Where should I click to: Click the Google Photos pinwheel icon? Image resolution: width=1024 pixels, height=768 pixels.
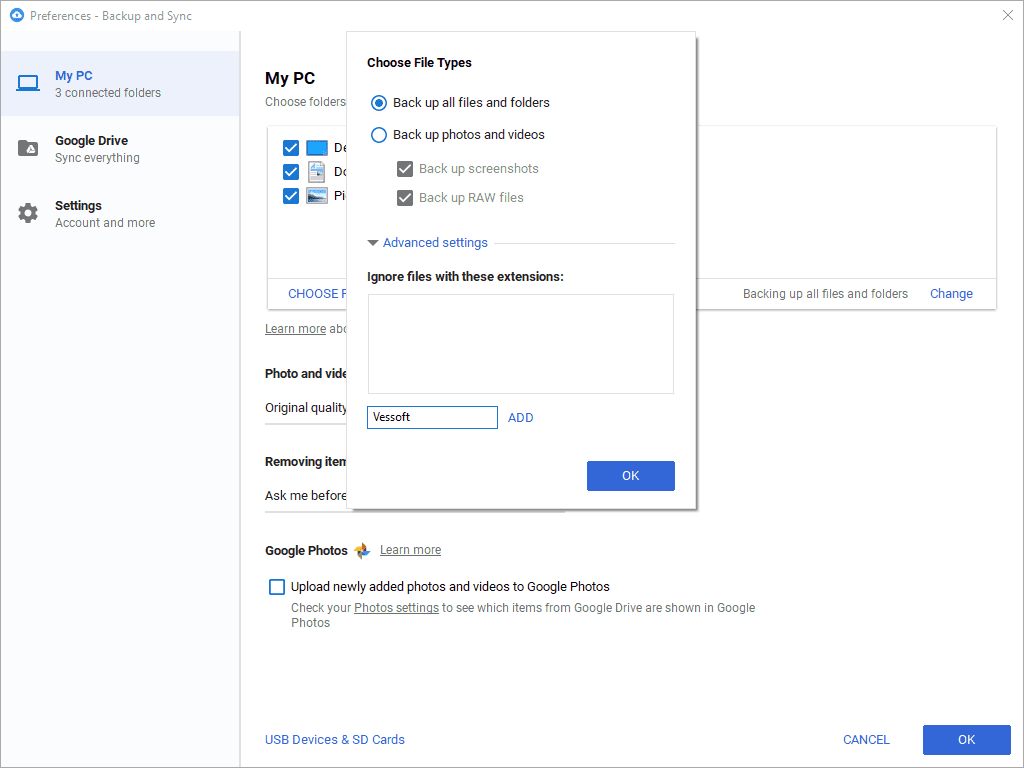point(362,551)
